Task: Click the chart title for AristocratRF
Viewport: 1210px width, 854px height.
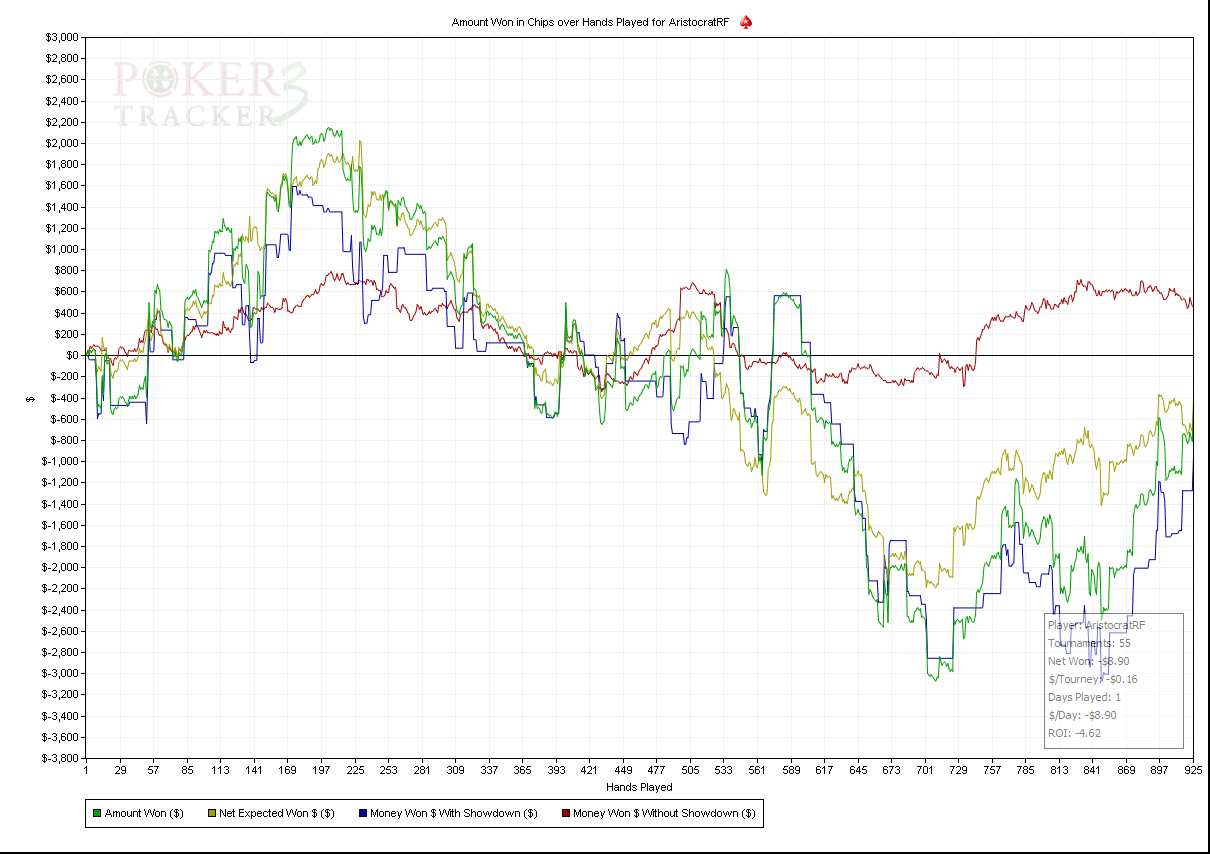Action: pyautogui.click(x=593, y=22)
